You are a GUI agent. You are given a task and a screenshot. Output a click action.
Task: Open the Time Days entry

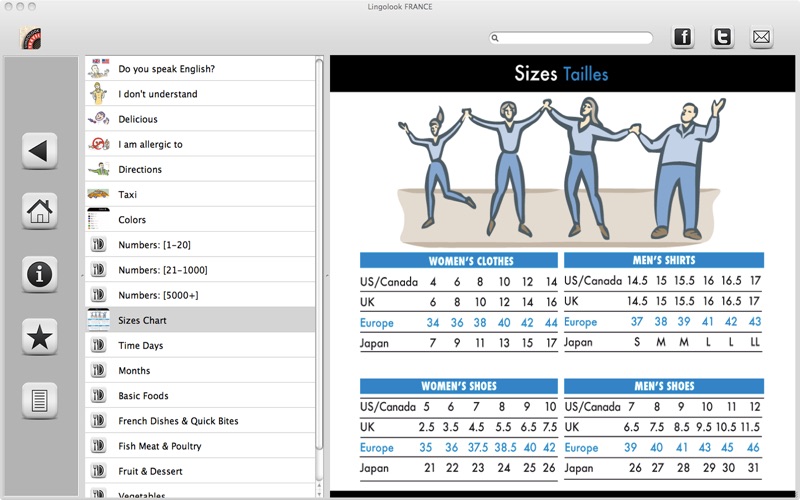click(200, 345)
